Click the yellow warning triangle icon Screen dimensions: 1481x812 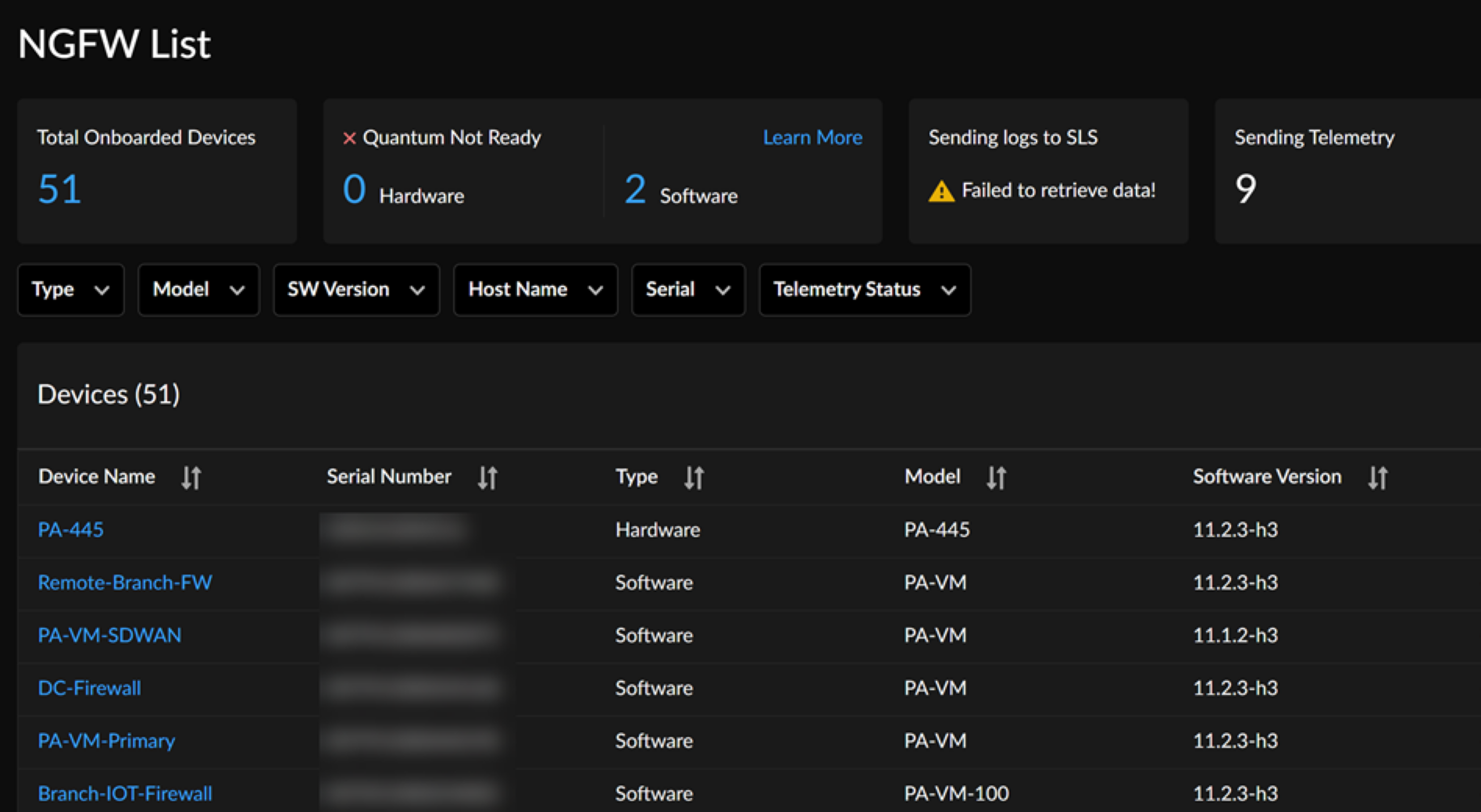point(941,192)
